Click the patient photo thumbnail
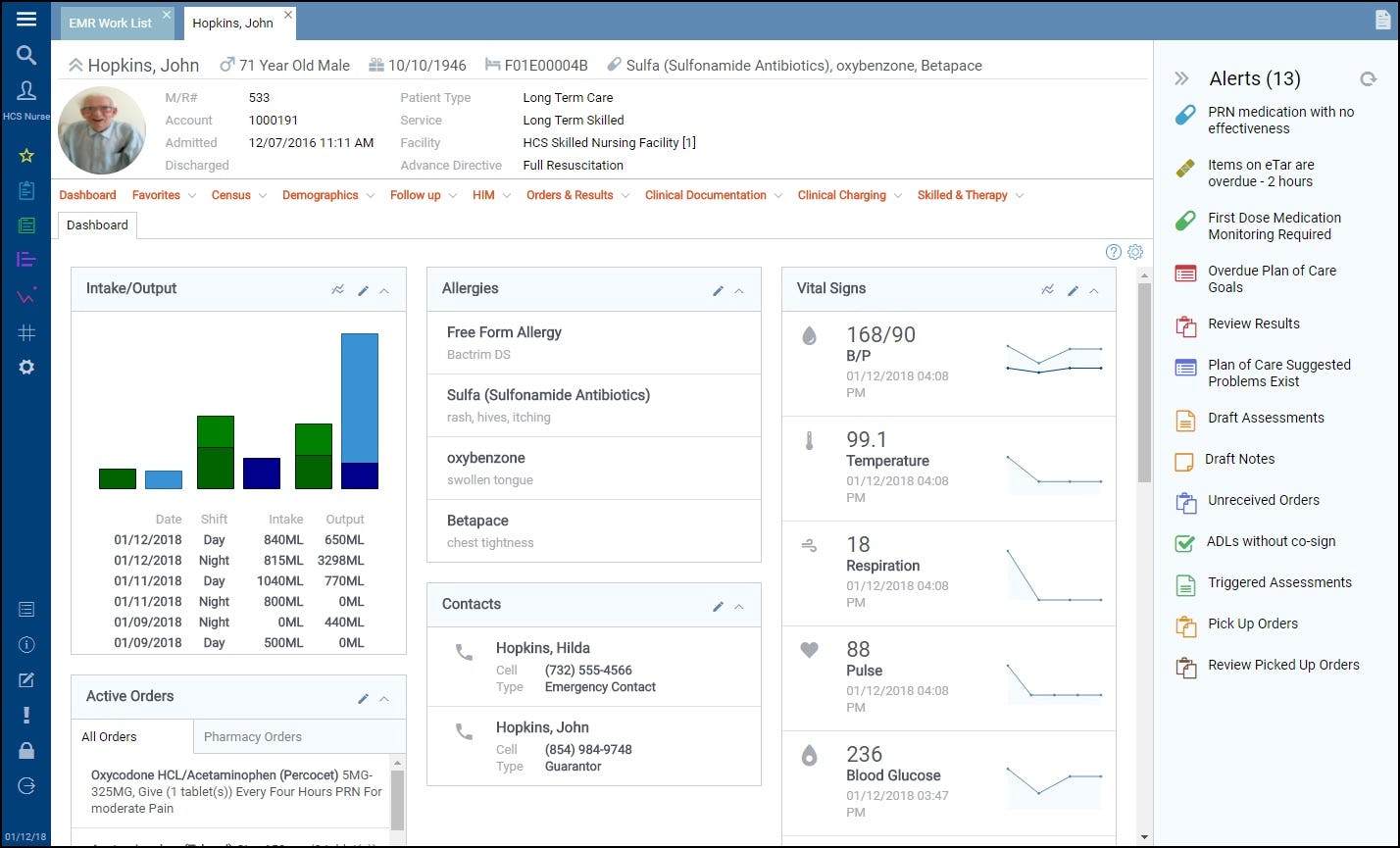 102,129
